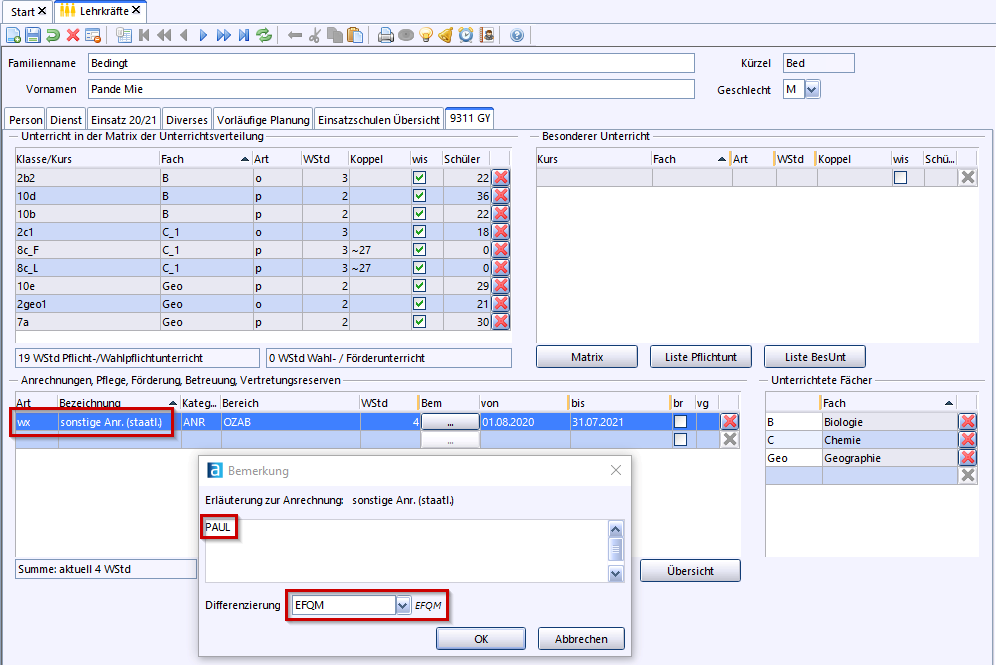Image resolution: width=996 pixels, height=665 pixels.
Task: Click the light bulb icon
Action: (x=426, y=36)
